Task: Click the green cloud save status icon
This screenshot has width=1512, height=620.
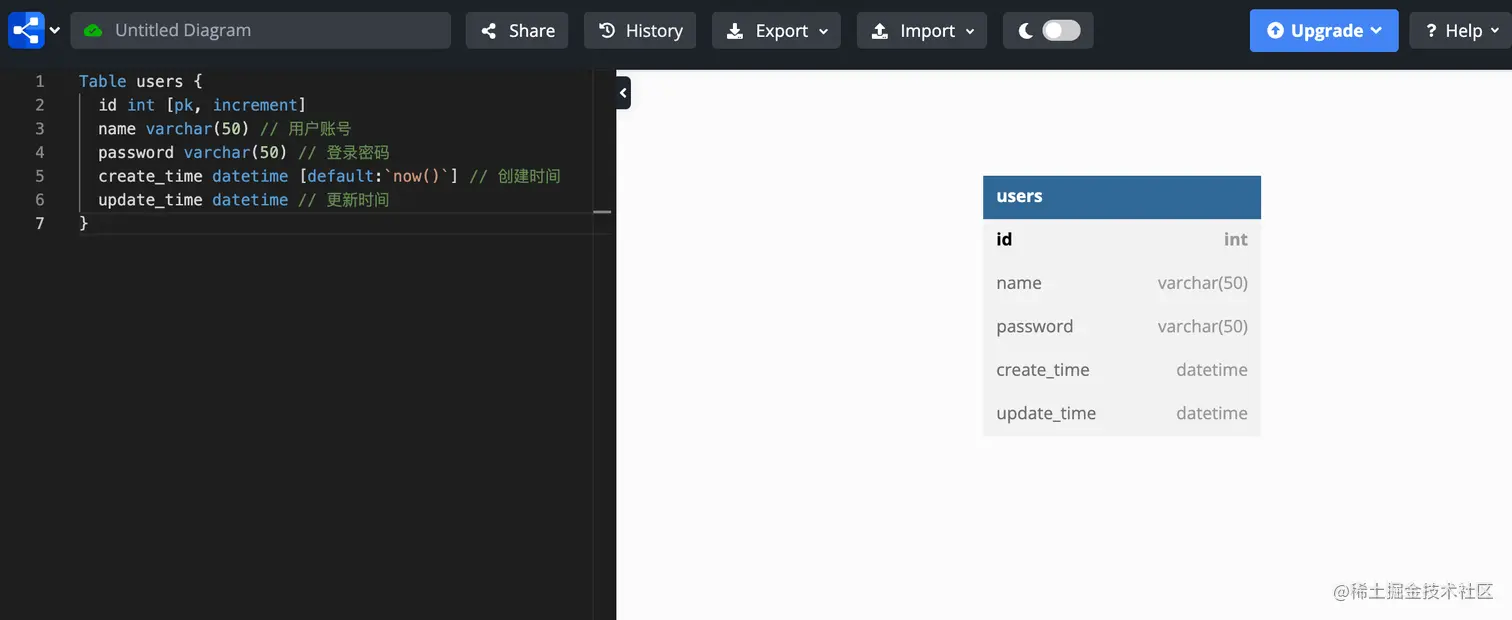Action: 93,30
